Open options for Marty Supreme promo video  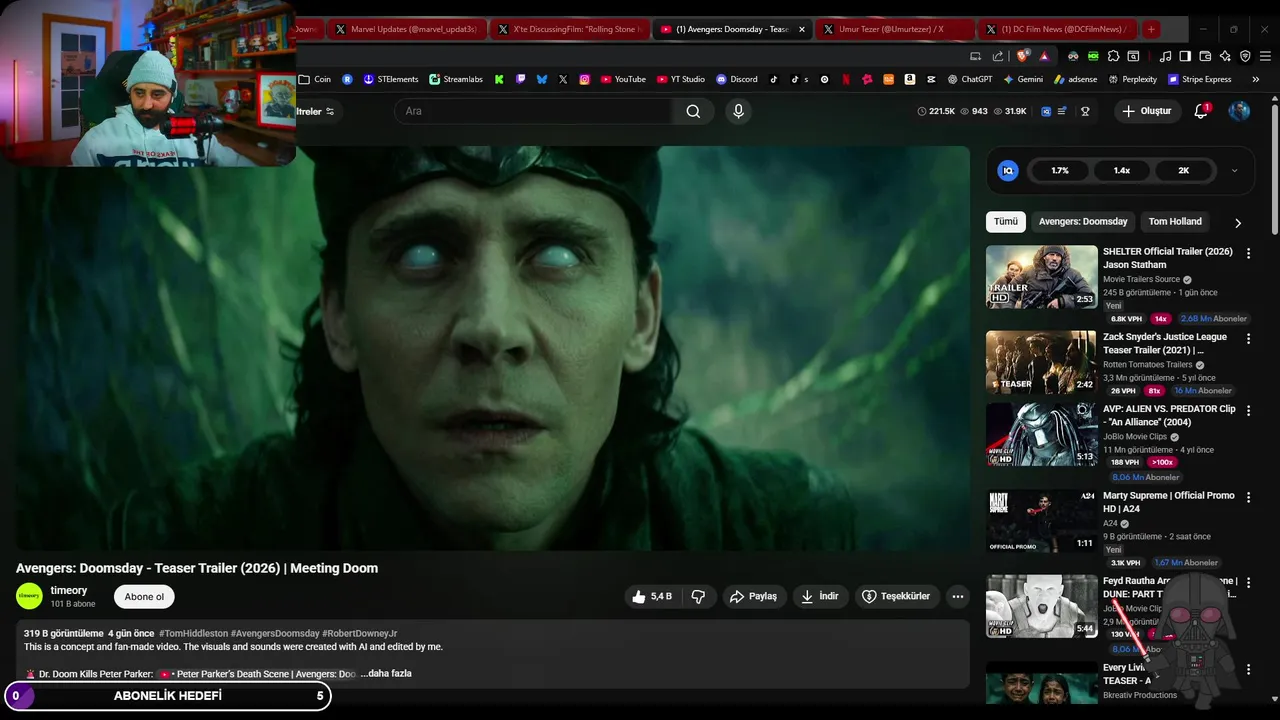click(x=1248, y=497)
